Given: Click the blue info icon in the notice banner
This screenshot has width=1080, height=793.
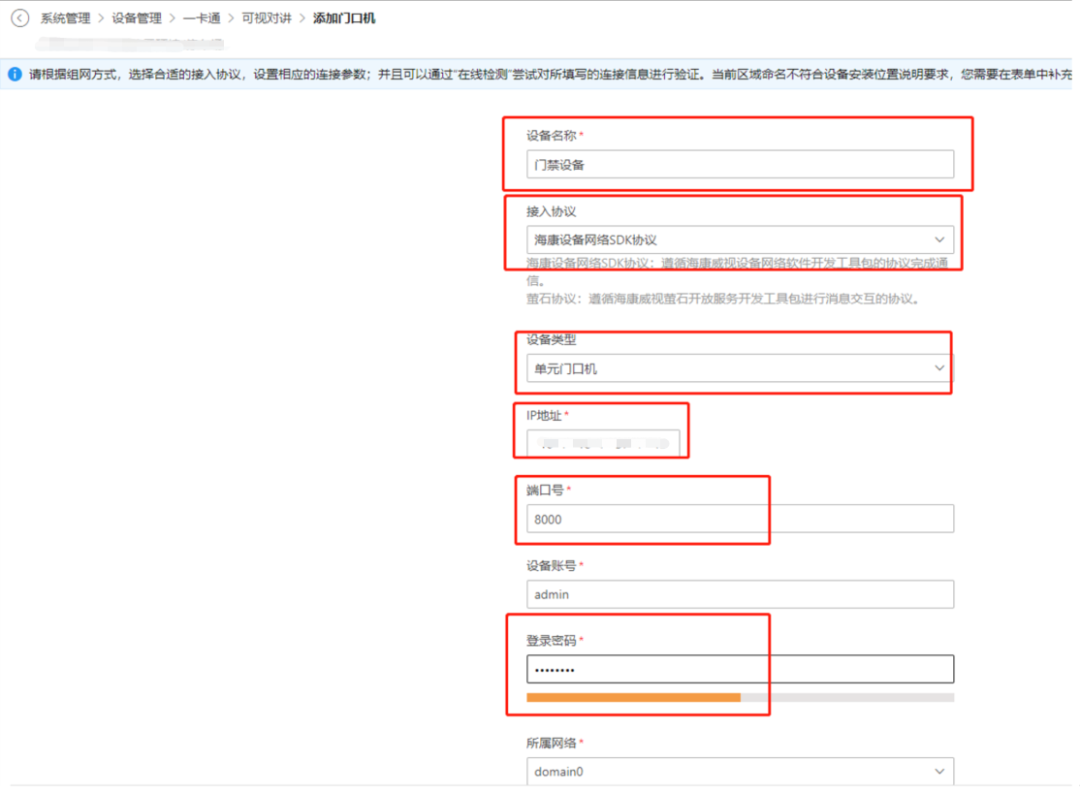Looking at the screenshot, I should click(15, 74).
